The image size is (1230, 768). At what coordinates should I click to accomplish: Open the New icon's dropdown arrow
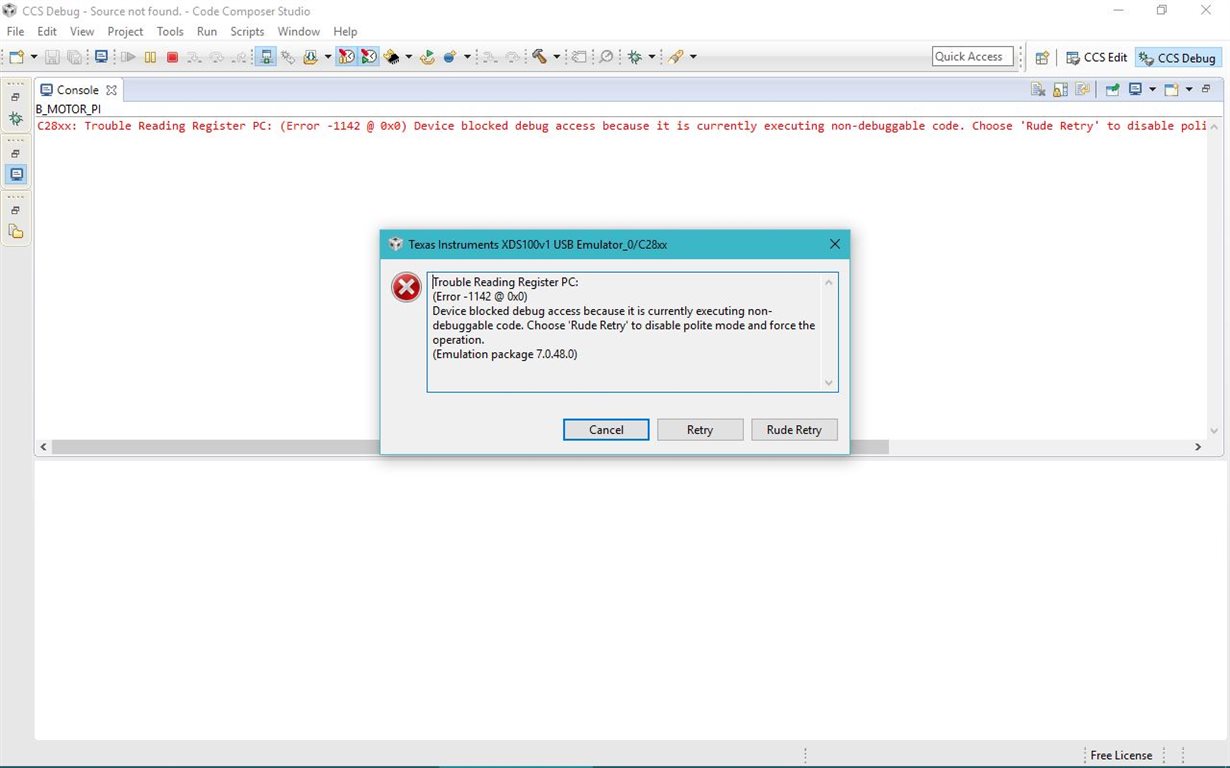pos(34,57)
